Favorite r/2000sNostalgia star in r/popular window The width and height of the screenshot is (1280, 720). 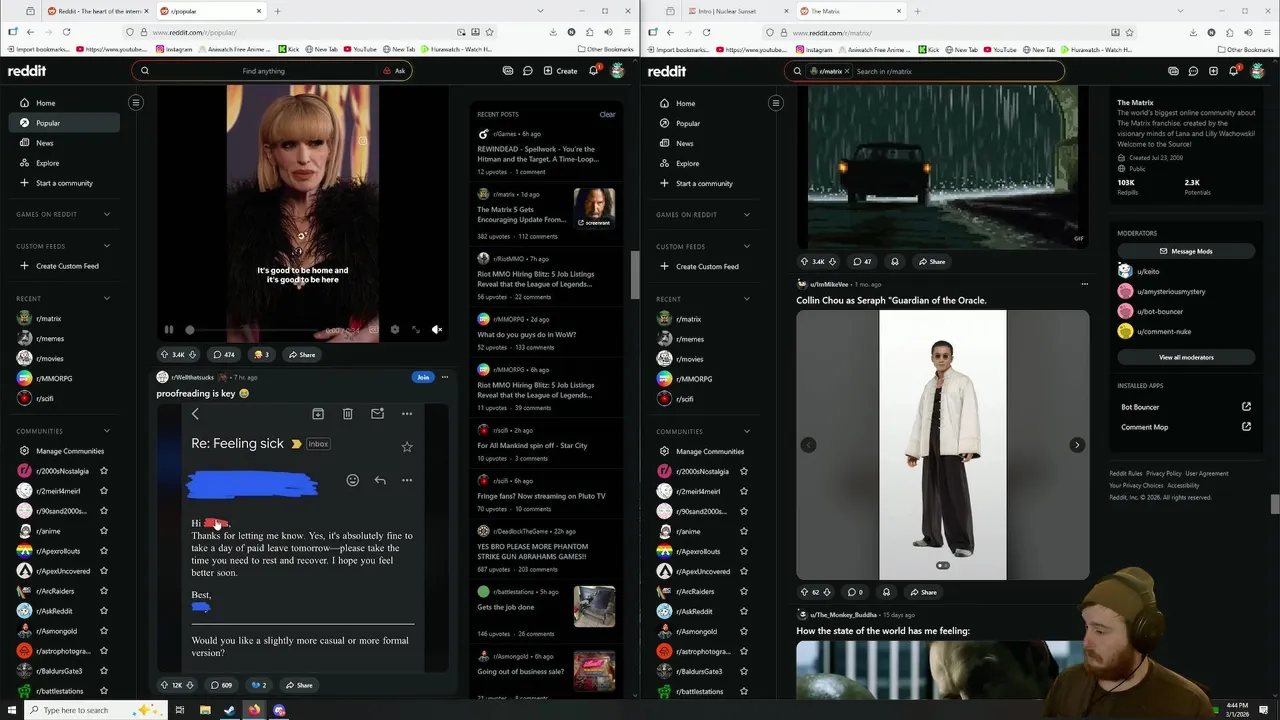pyautogui.click(x=104, y=471)
